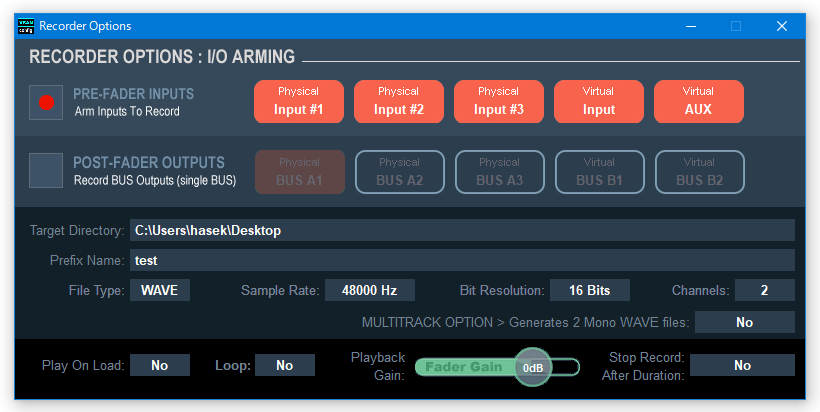Enable the Post-Fader Outputs checkbox
The width and height of the screenshot is (820, 412).
pos(46,170)
